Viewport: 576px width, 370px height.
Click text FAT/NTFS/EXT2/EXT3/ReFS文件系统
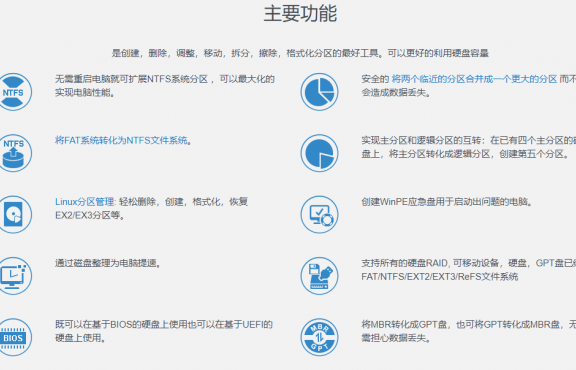pos(440,277)
